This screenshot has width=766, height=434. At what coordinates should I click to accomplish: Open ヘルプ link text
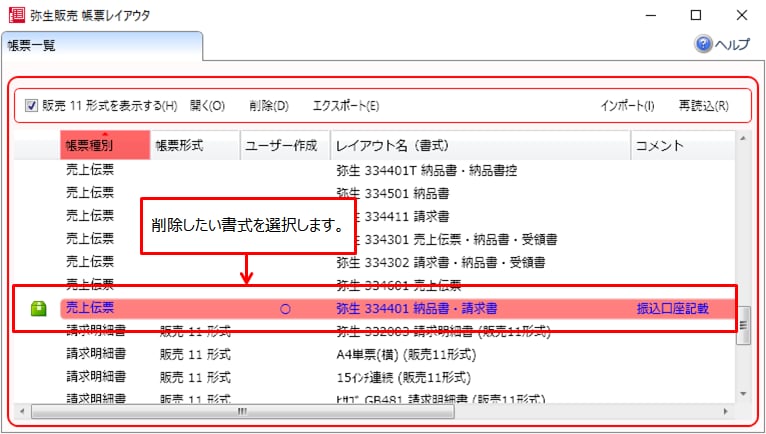tap(732, 44)
